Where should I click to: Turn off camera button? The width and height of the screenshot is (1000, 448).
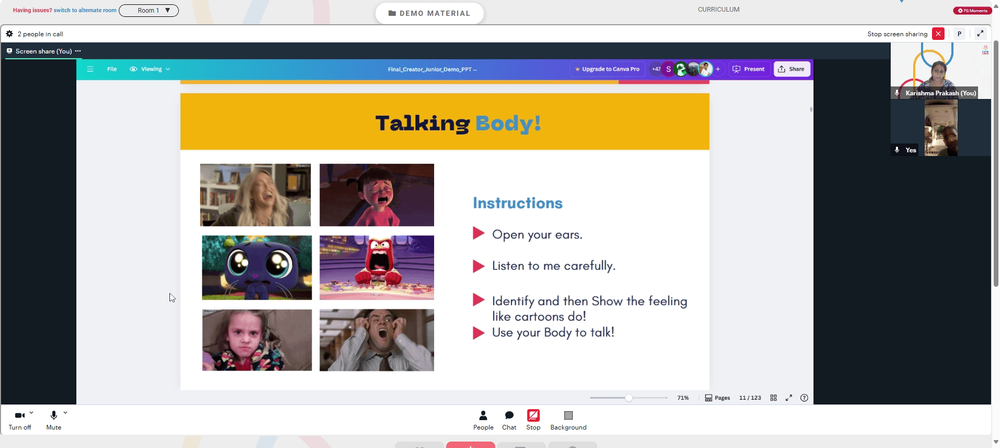[20, 420]
